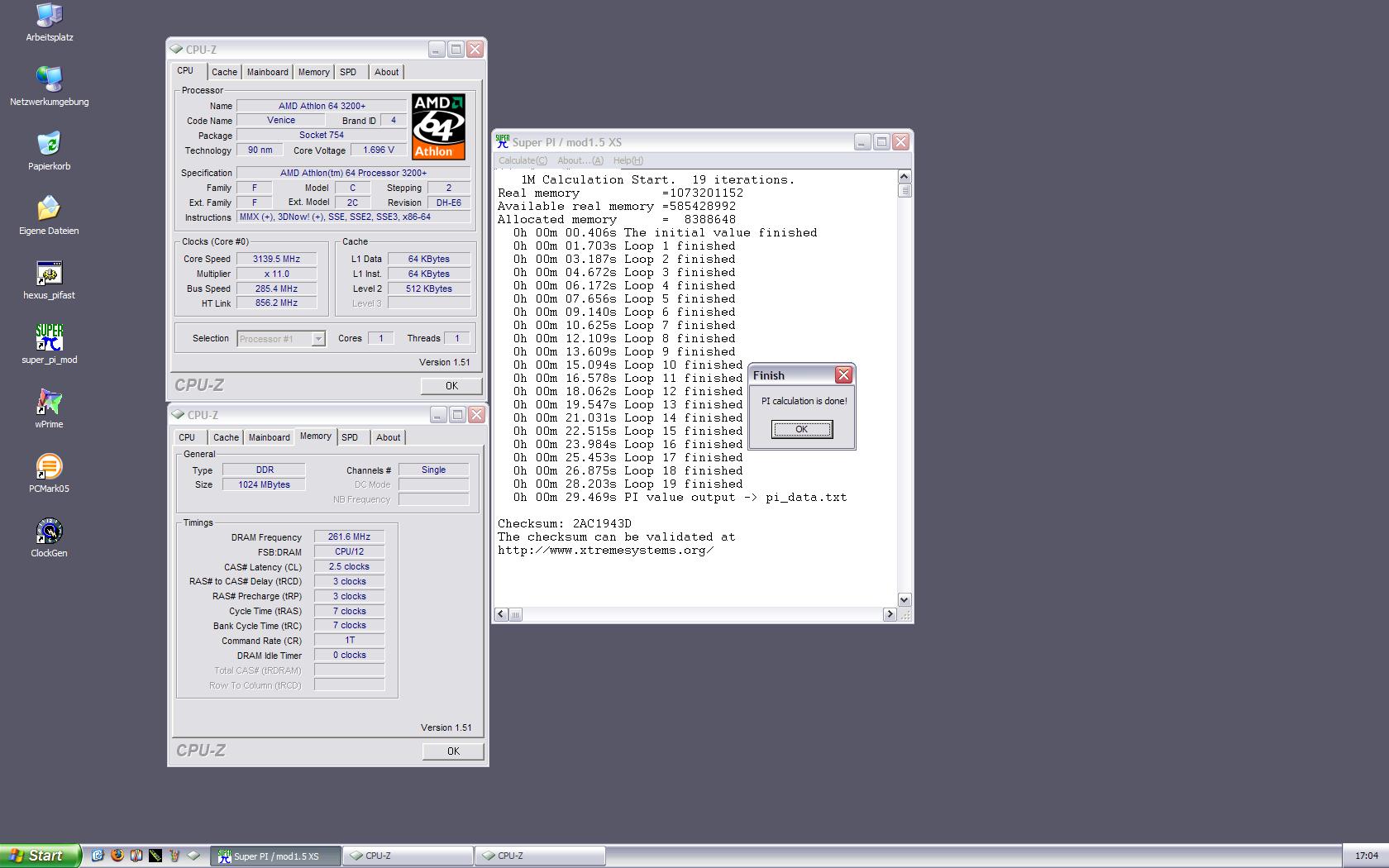1389x868 pixels.
Task: Launch the ClockGen desktop shortcut
Action: pyautogui.click(x=50, y=537)
